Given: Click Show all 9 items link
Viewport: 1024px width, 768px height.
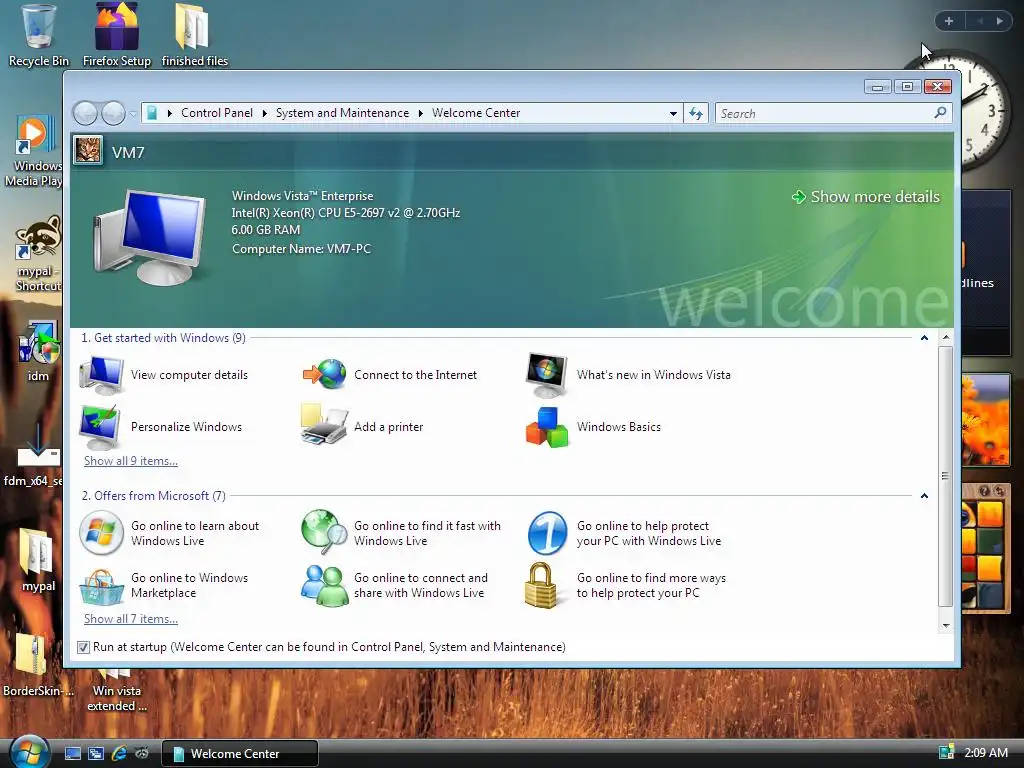Looking at the screenshot, I should pos(131,460).
